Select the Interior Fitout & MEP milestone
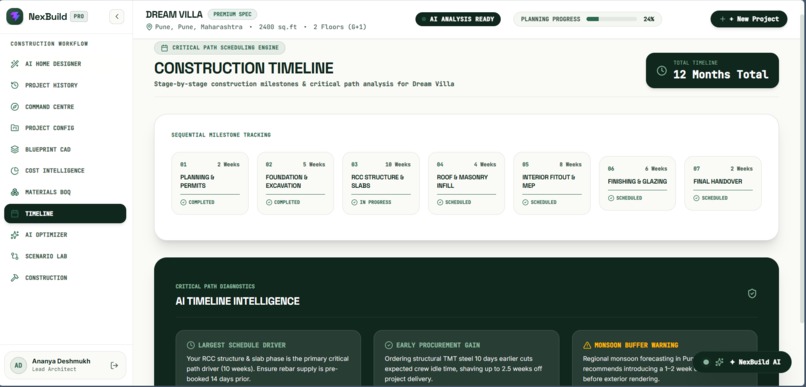This screenshot has height=387, width=806. coord(552,183)
